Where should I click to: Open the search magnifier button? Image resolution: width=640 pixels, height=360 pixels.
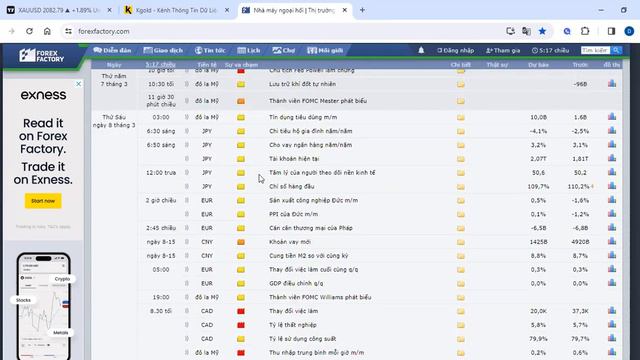616,50
